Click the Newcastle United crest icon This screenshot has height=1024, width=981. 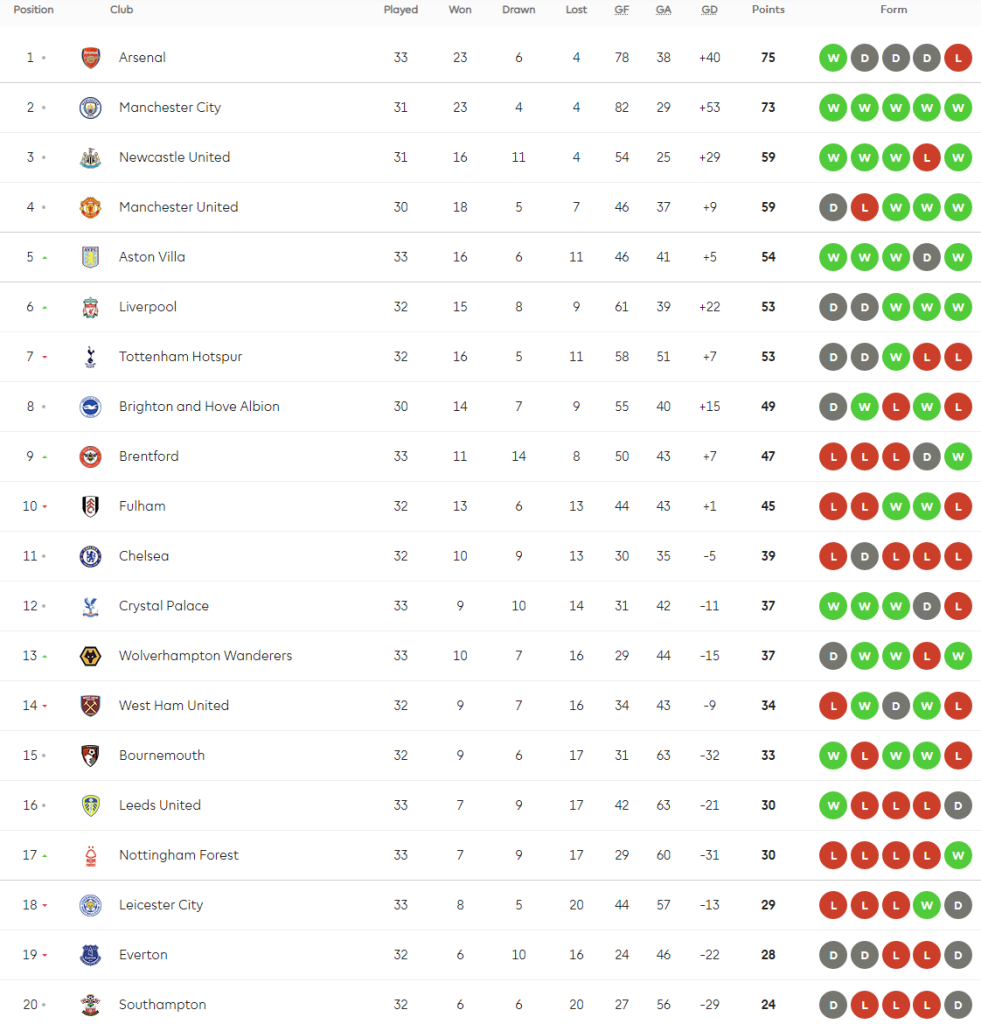(x=91, y=158)
